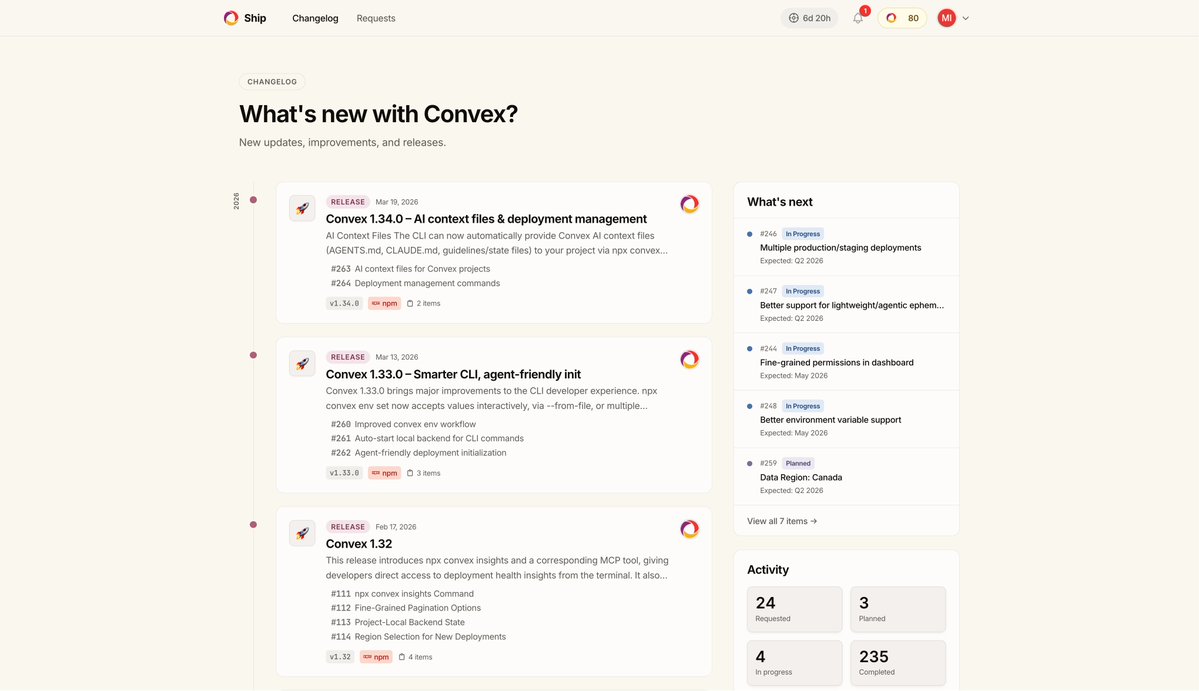Click npm badge on the 1.33.0 card

pyautogui.click(x=385, y=473)
